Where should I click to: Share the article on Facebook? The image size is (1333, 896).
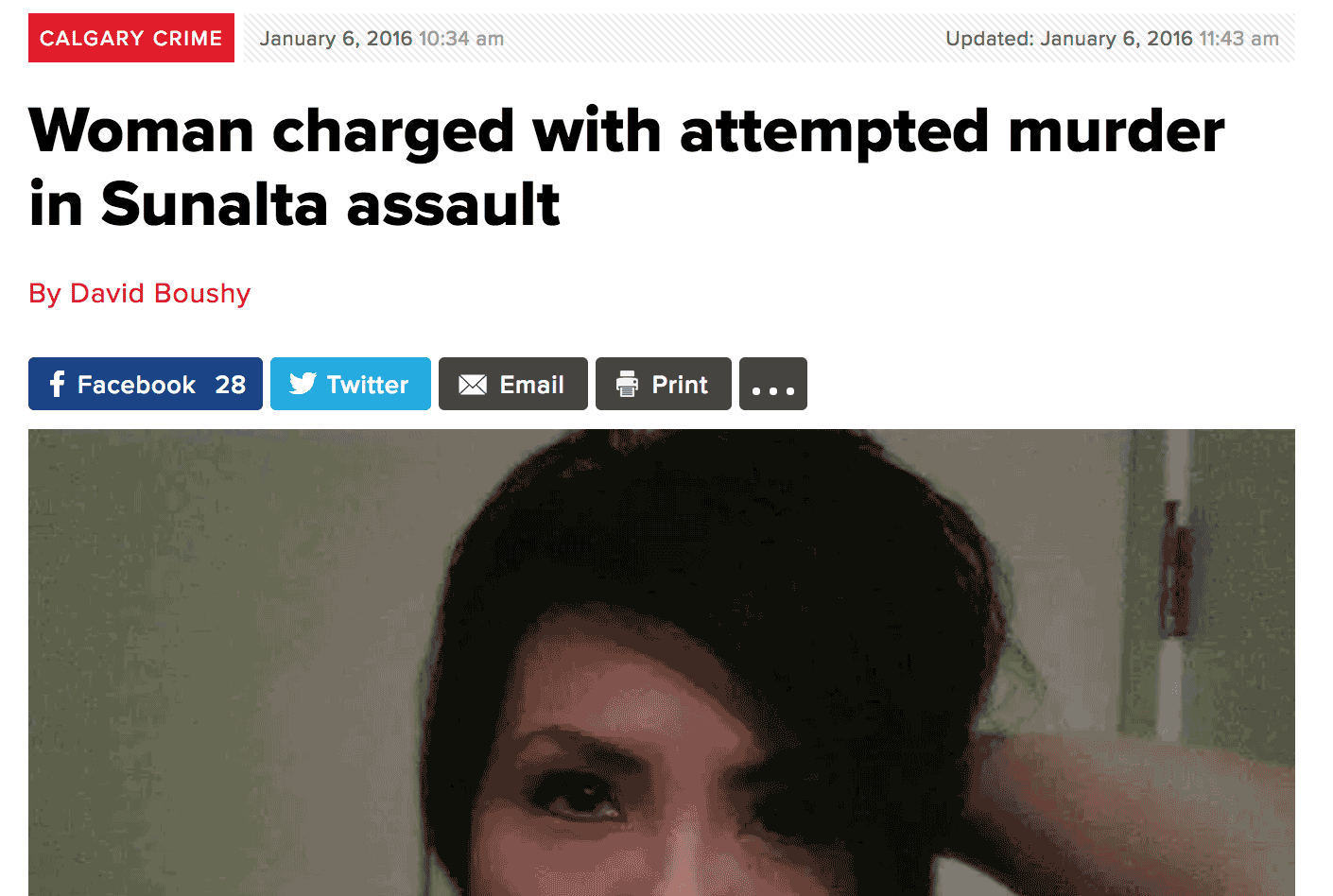tap(146, 384)
